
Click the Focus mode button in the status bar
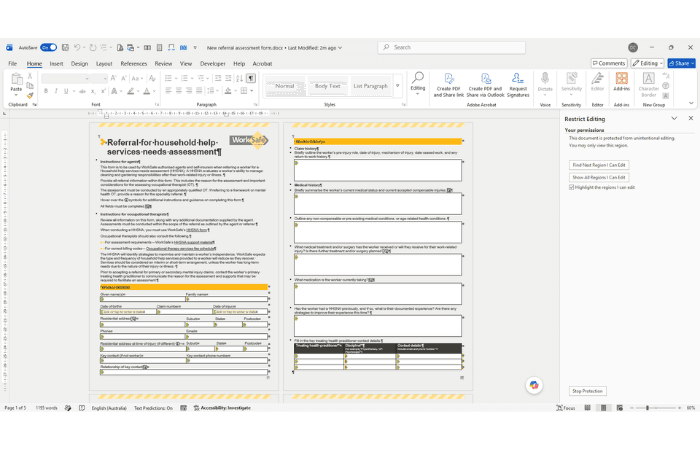(566, 408)
